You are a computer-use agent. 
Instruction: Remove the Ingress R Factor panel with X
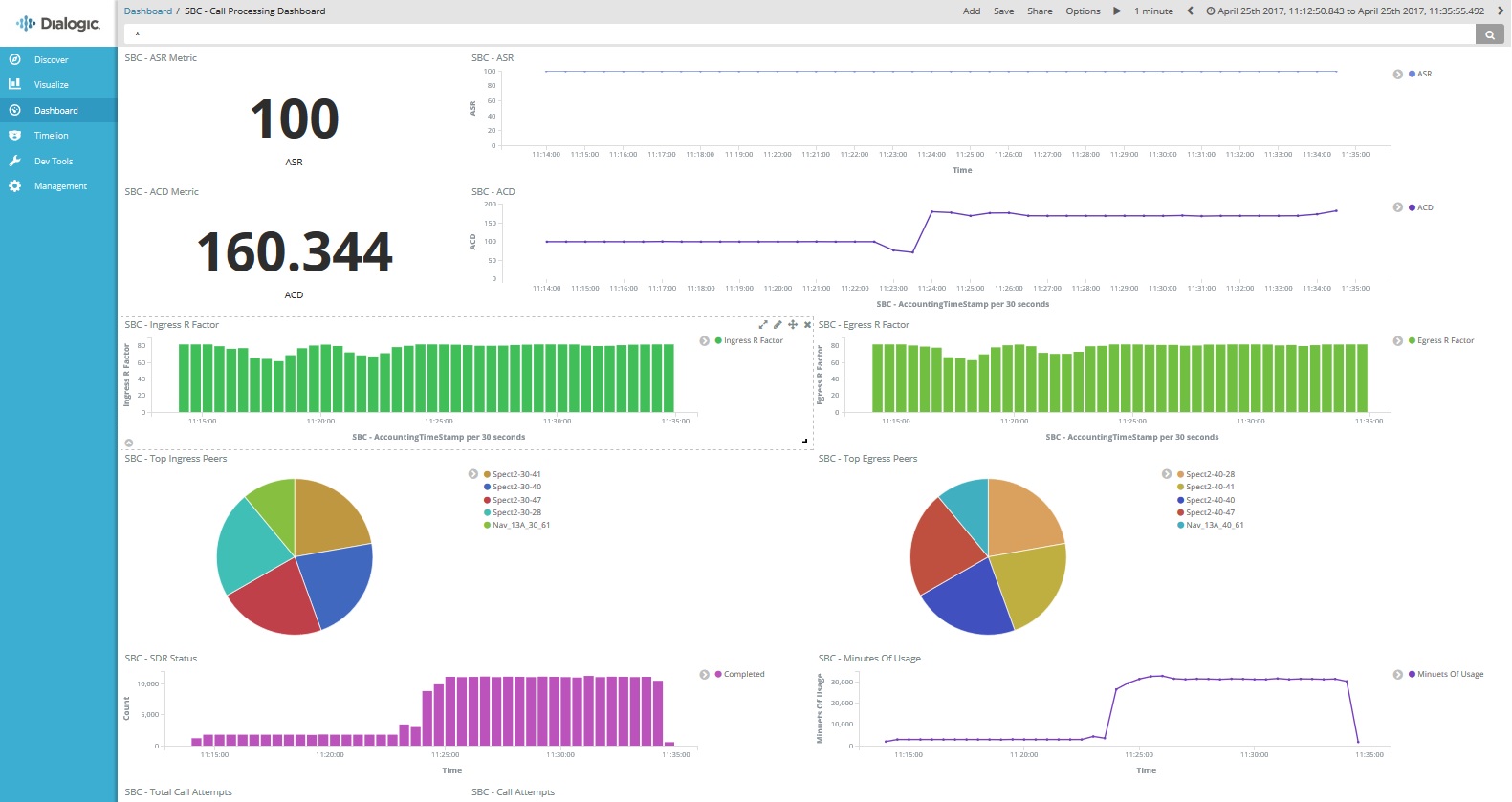807,325
